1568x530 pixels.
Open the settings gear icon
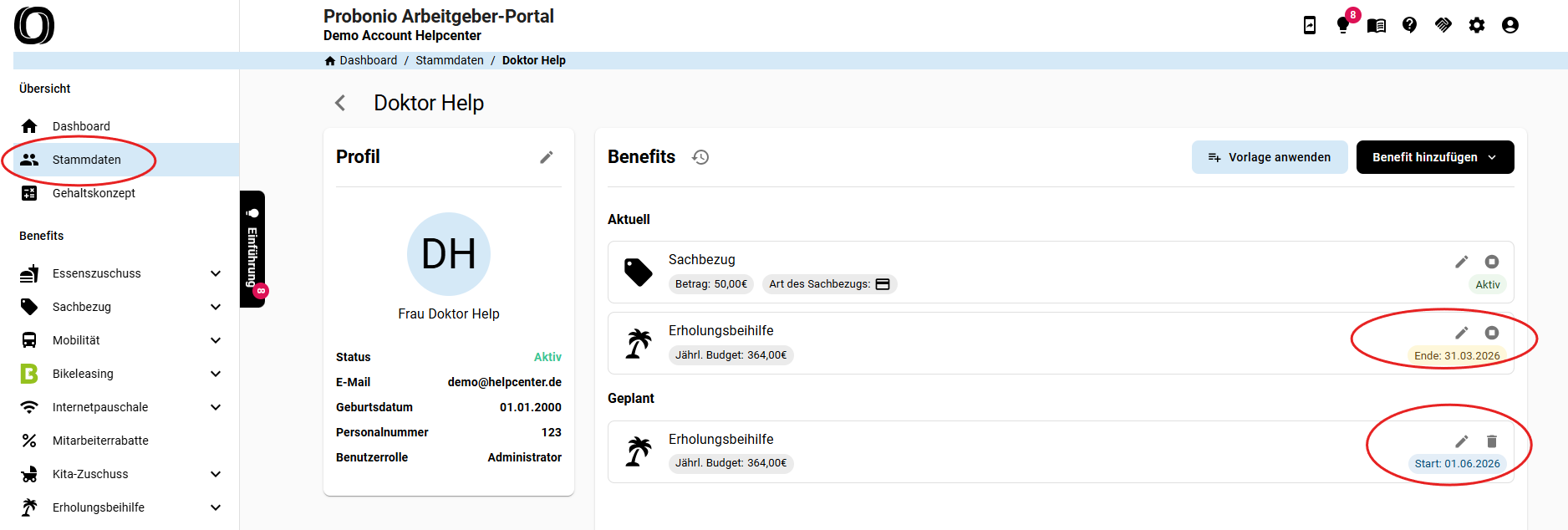click(1477, 25)
